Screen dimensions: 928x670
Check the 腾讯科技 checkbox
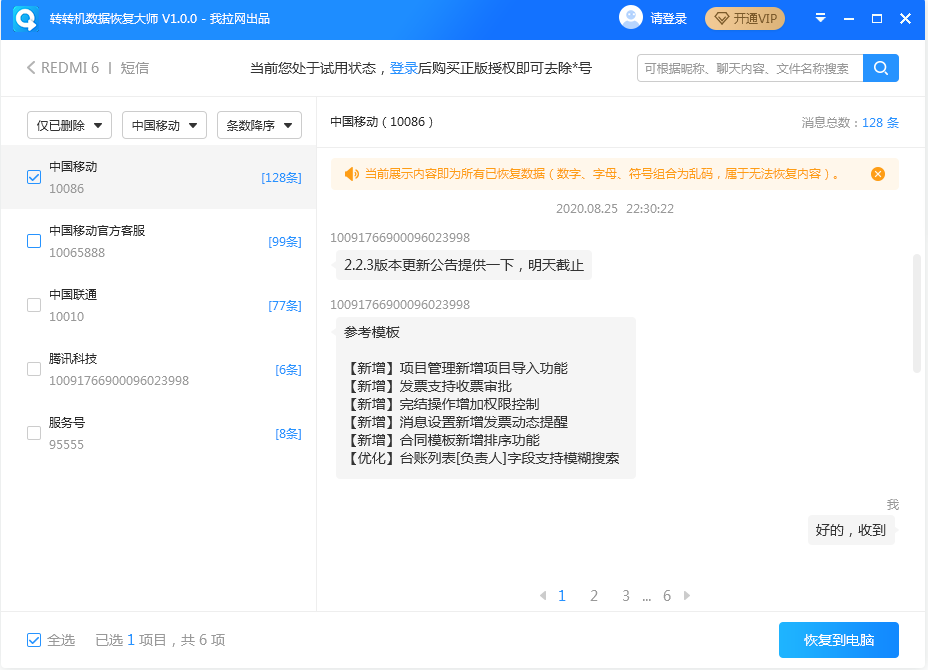click(34, 369)
